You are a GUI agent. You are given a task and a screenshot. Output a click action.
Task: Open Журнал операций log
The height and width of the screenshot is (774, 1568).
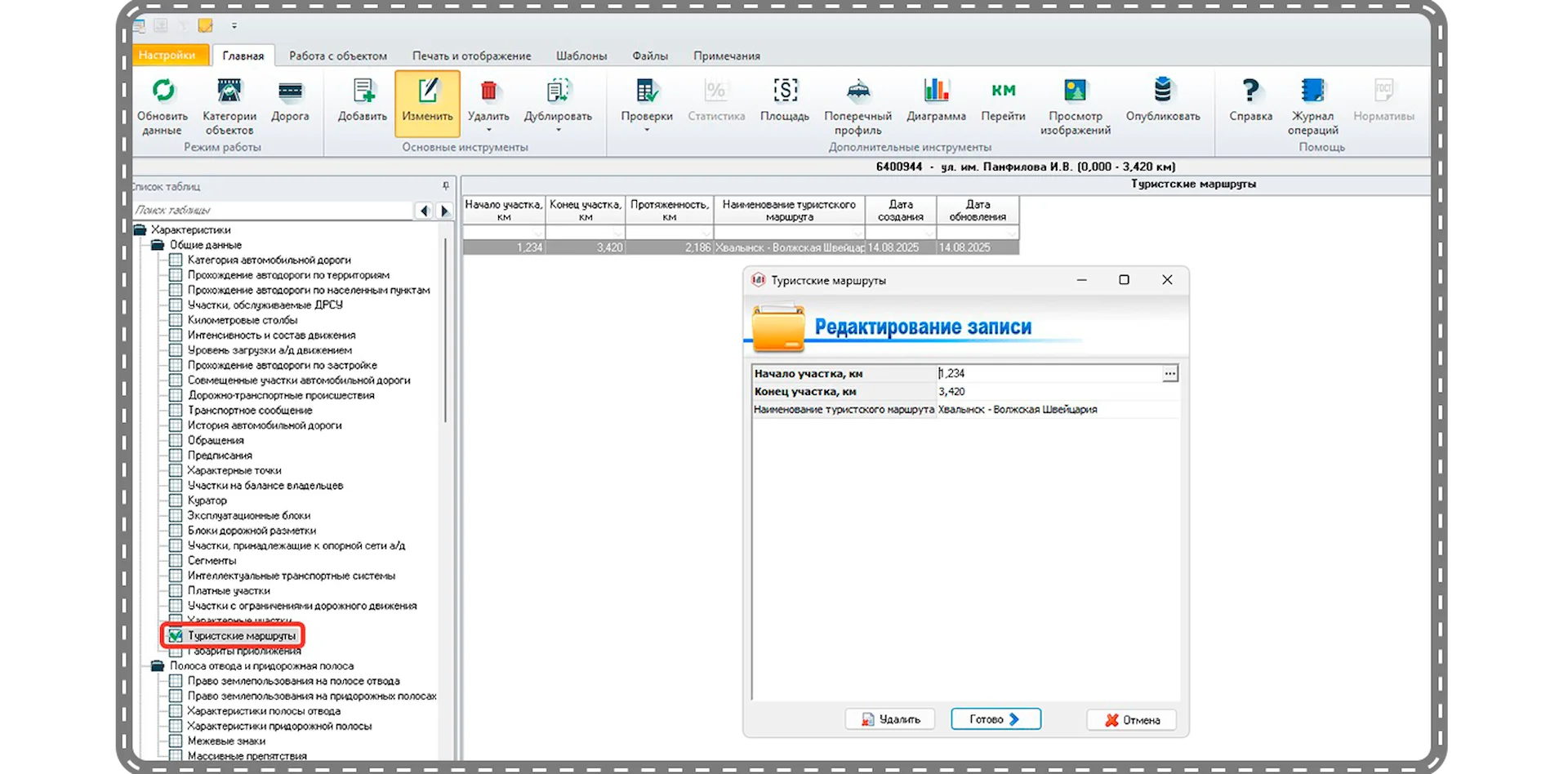pyautogui.click(x=1312, y=91)
